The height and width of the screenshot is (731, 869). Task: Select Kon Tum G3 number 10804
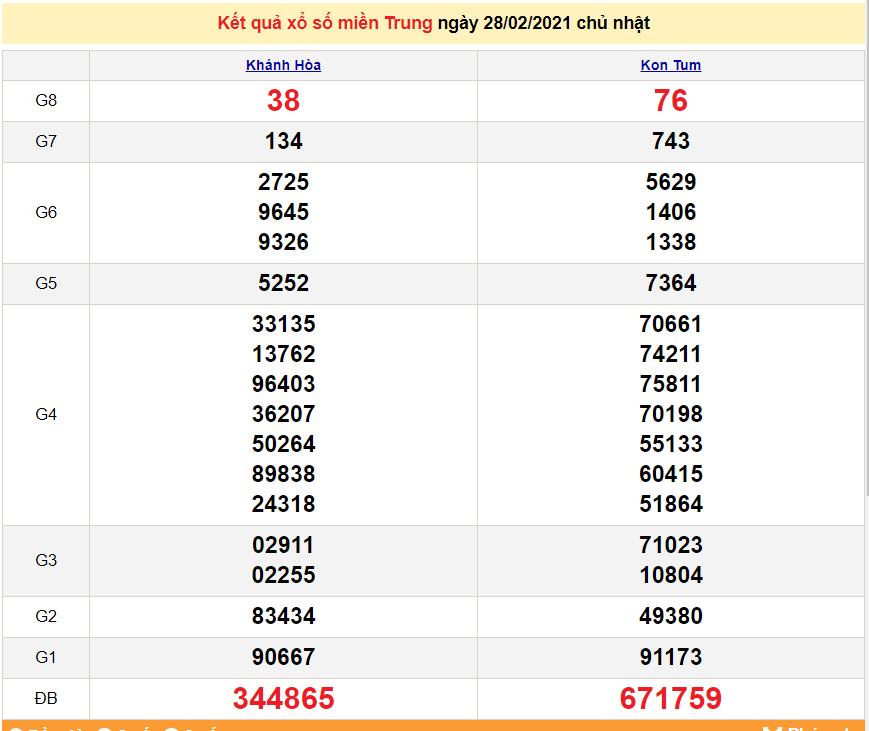pos(670,576)
